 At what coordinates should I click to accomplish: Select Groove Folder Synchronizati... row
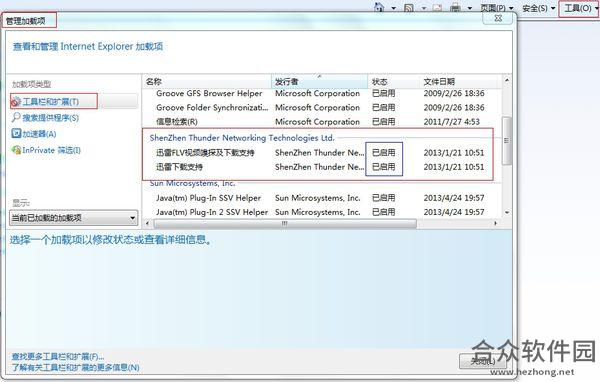pyautogui.click(x=321, y=108)
